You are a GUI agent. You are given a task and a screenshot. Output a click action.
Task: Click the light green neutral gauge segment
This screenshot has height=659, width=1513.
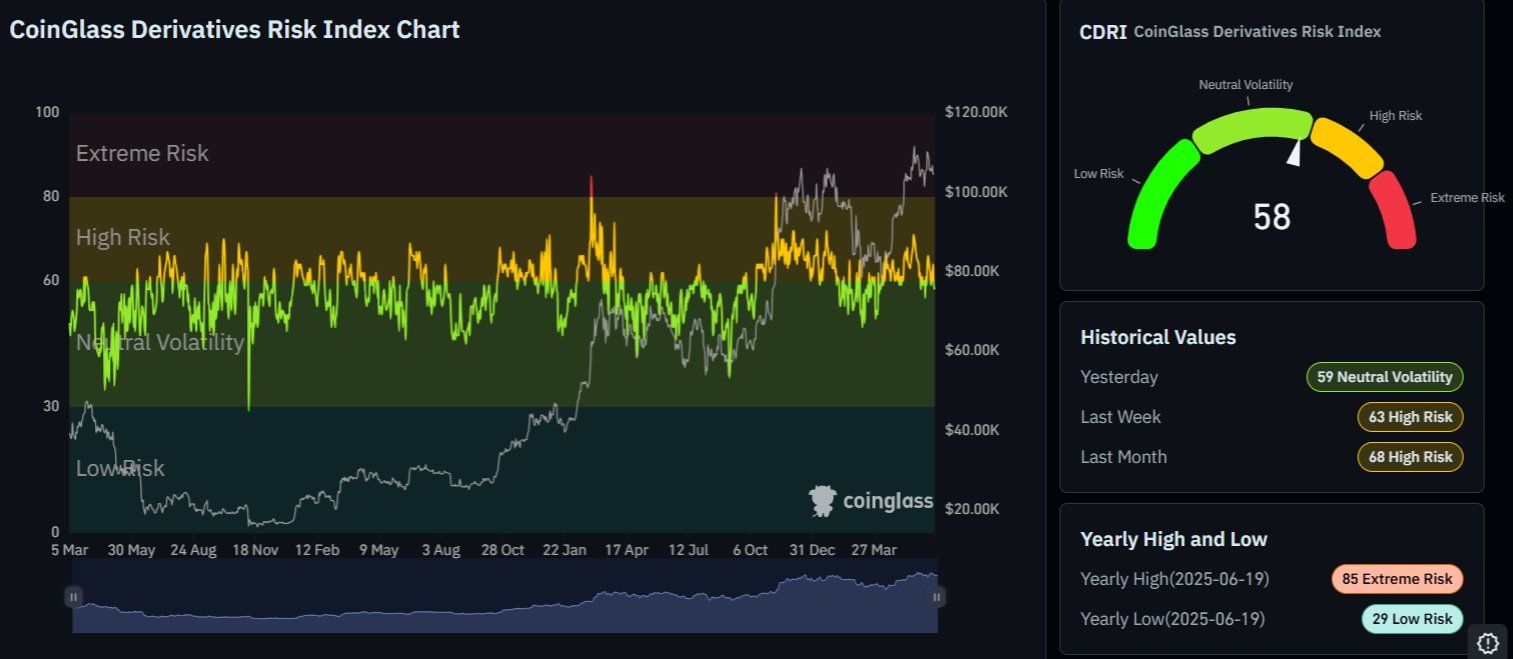click(1252, 130)
